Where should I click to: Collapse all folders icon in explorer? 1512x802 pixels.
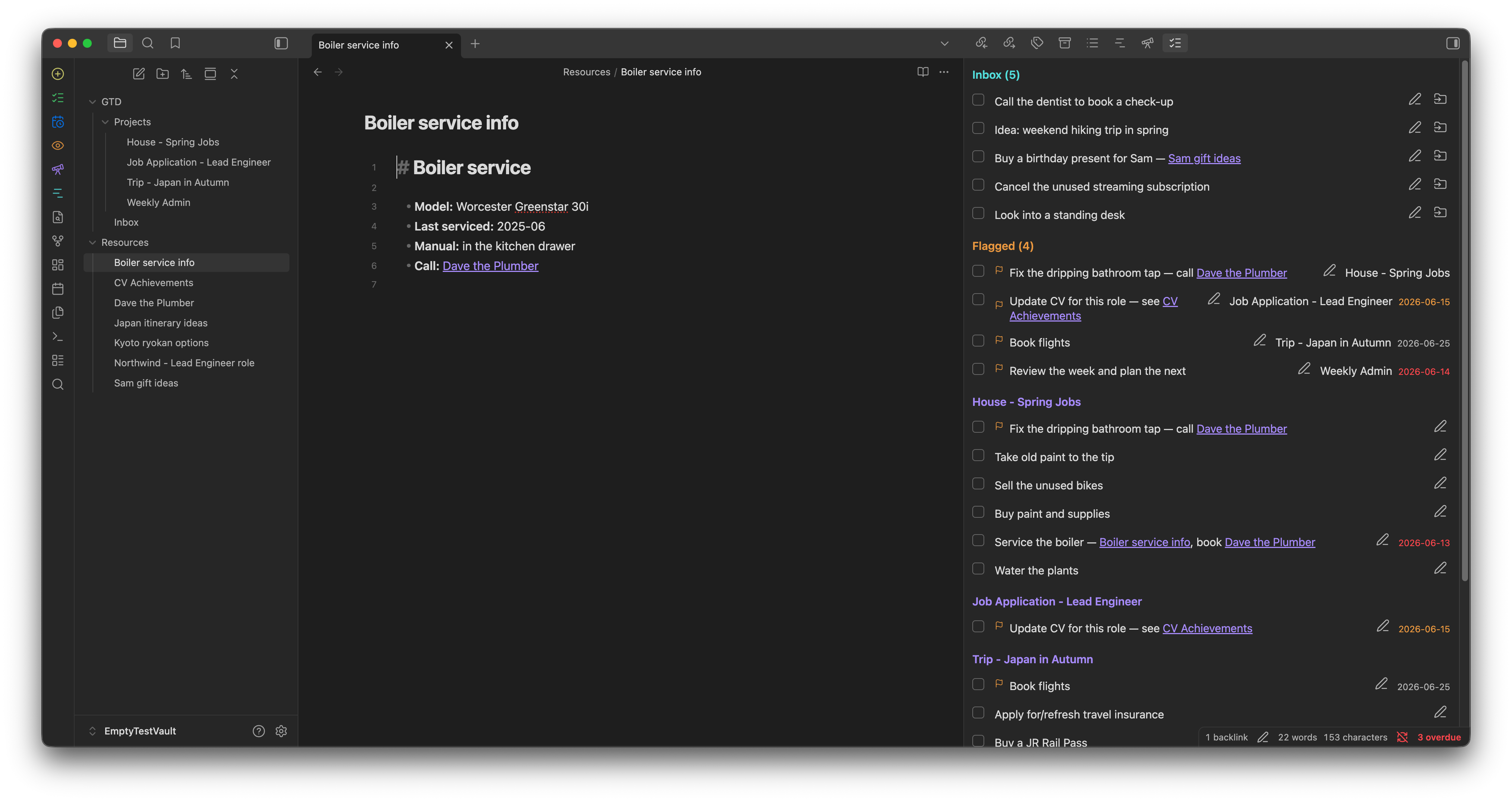[x=234, y=73]
